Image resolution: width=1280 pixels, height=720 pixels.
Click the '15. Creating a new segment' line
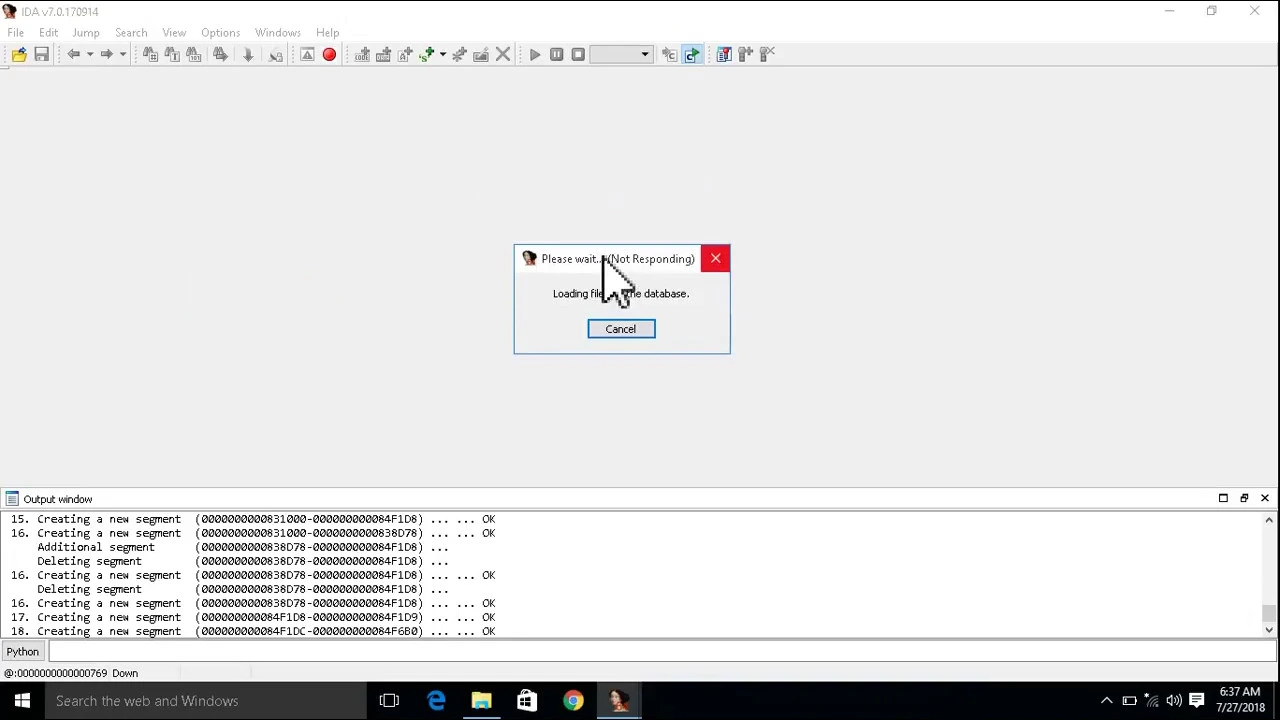coord(253,519)
